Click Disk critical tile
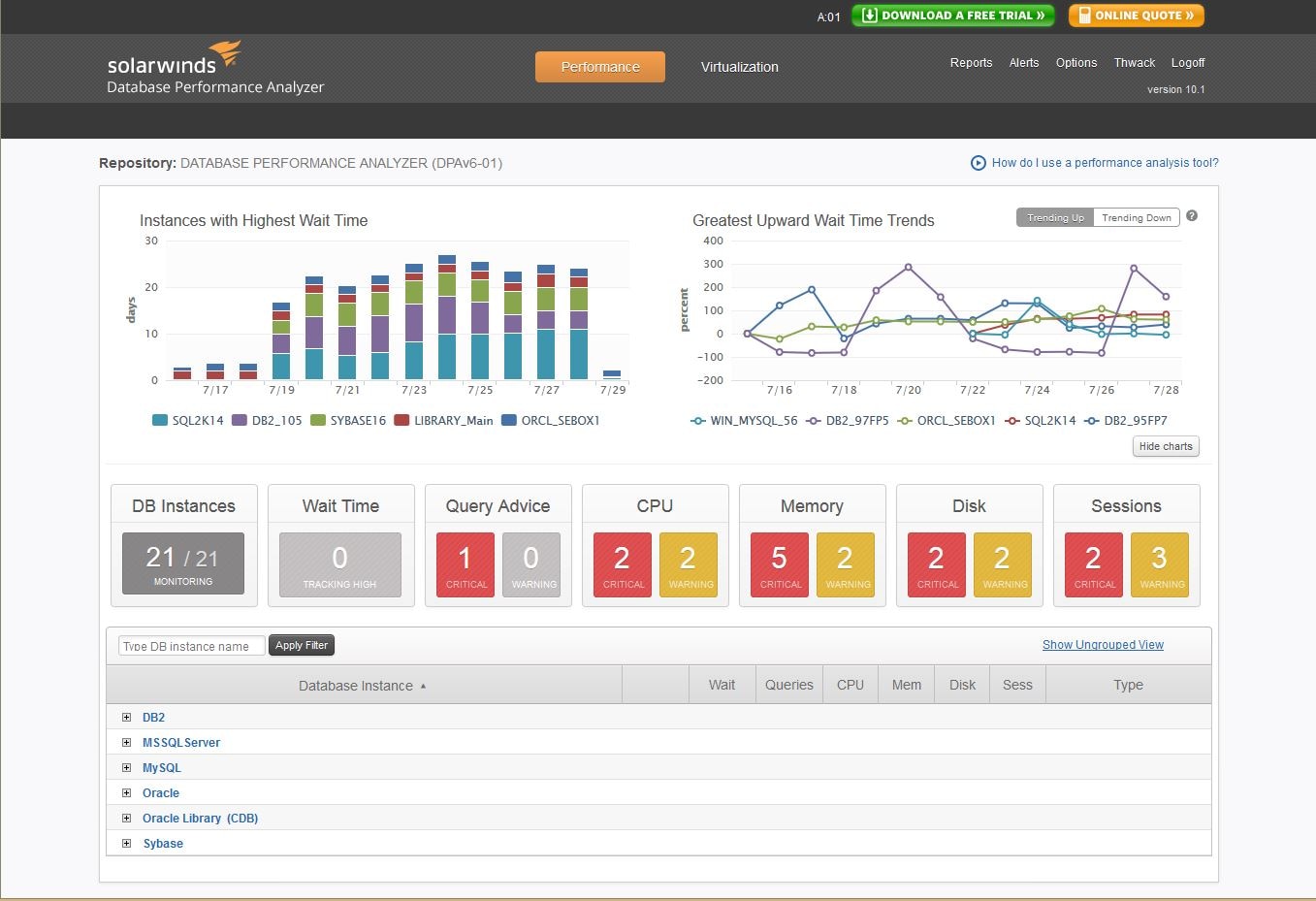Image resolution: width=1316 pixels, height=901 pixels. click(x=937, y=563)
